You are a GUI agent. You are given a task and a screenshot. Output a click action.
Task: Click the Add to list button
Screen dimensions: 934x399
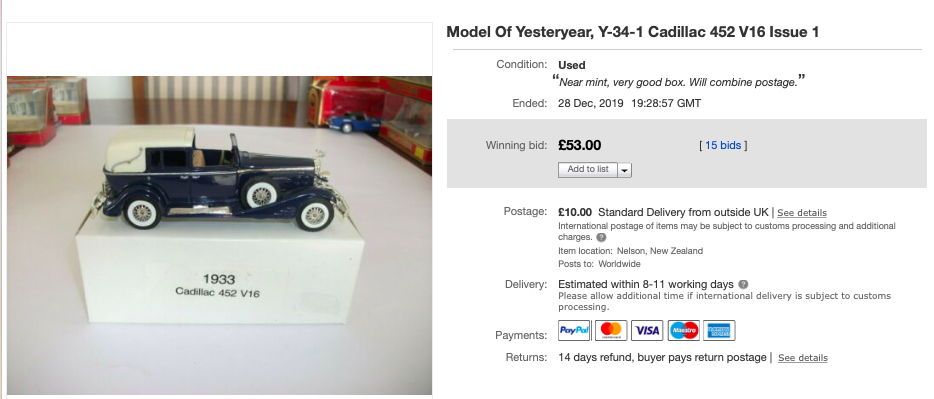(588, 170)
